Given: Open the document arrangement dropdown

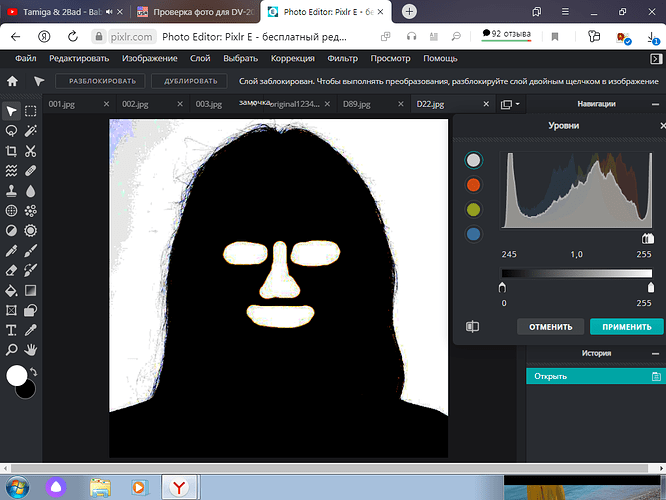Looking at the screenshot, I should pyautogui.click(x=511, y=104).
